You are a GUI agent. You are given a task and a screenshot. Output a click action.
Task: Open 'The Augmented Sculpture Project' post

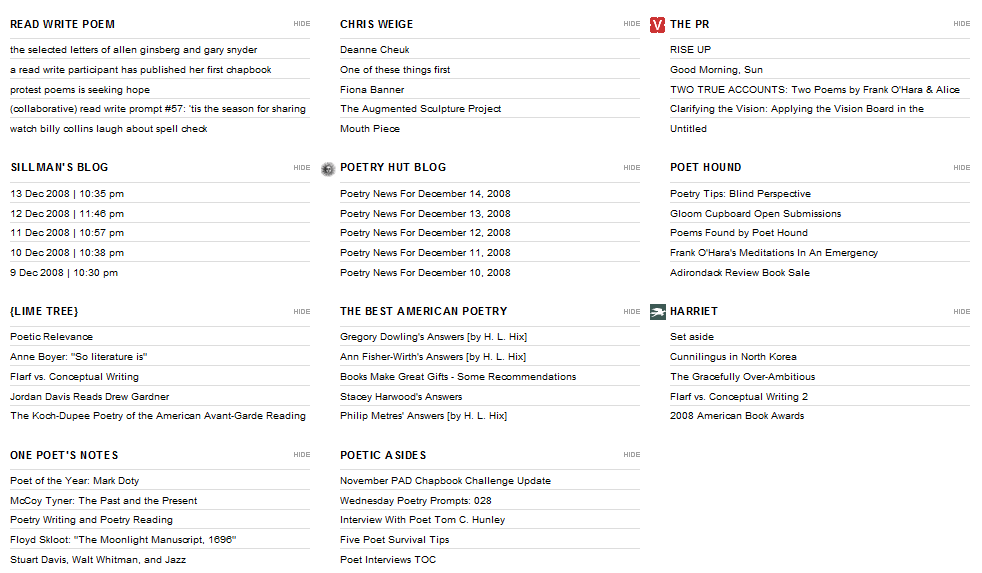[420, 108]
